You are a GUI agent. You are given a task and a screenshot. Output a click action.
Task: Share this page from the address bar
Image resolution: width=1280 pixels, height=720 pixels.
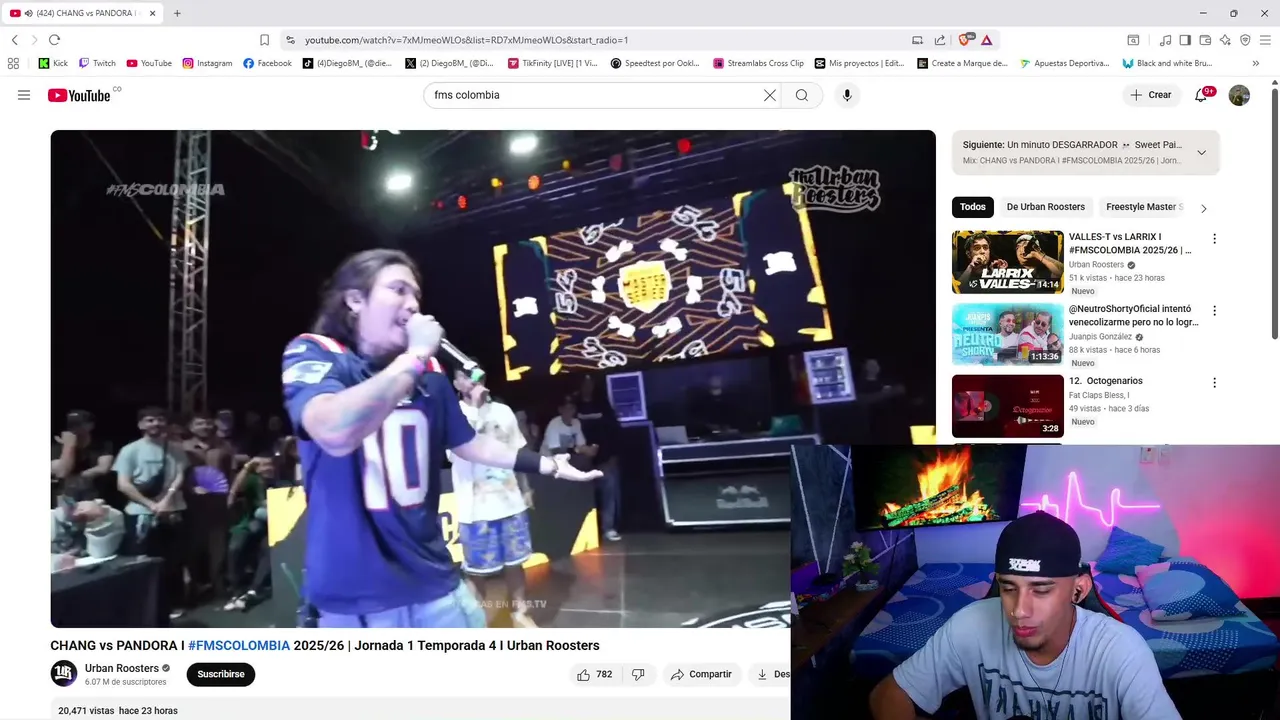[940, 40]
